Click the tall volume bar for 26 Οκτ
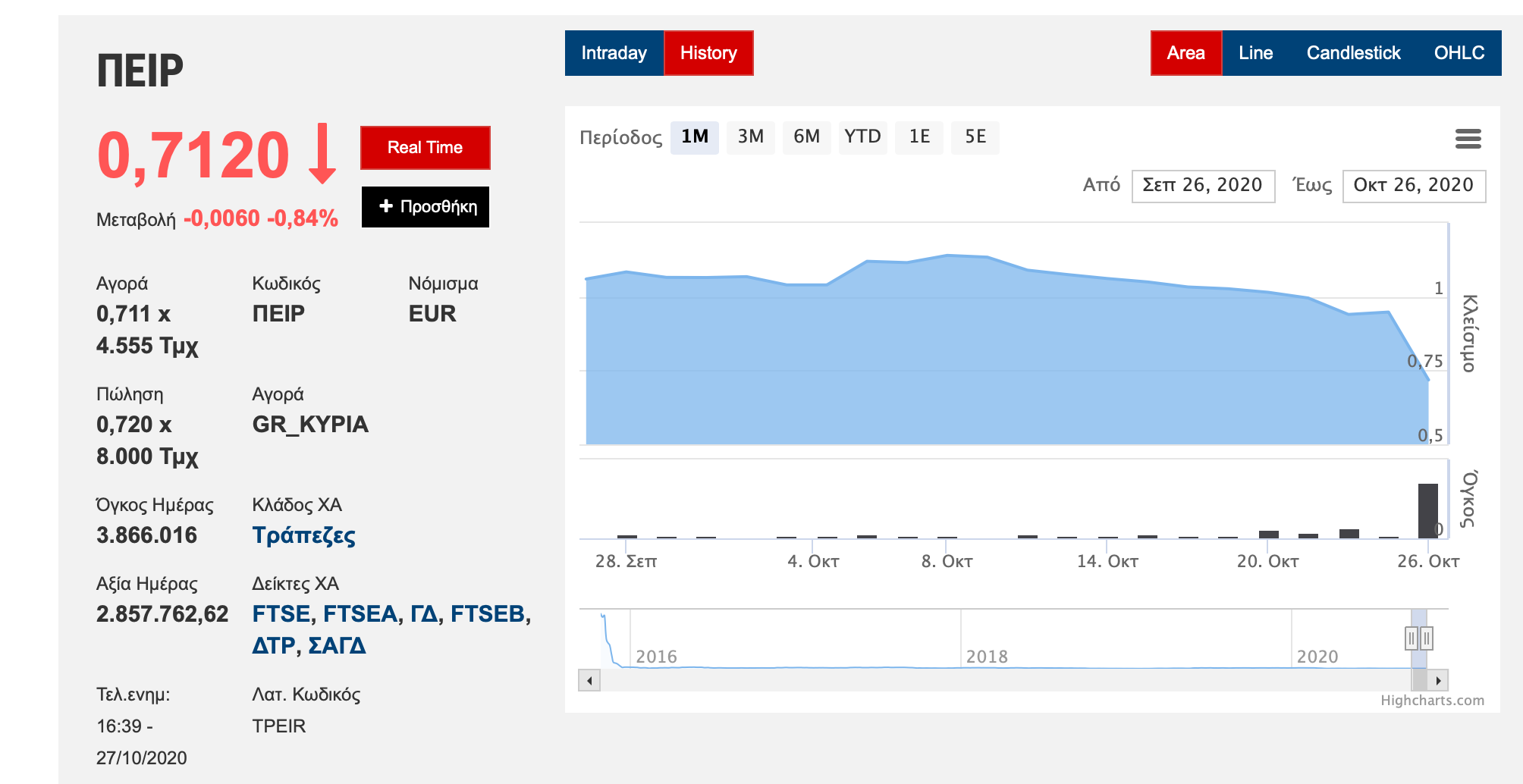 1427,510
